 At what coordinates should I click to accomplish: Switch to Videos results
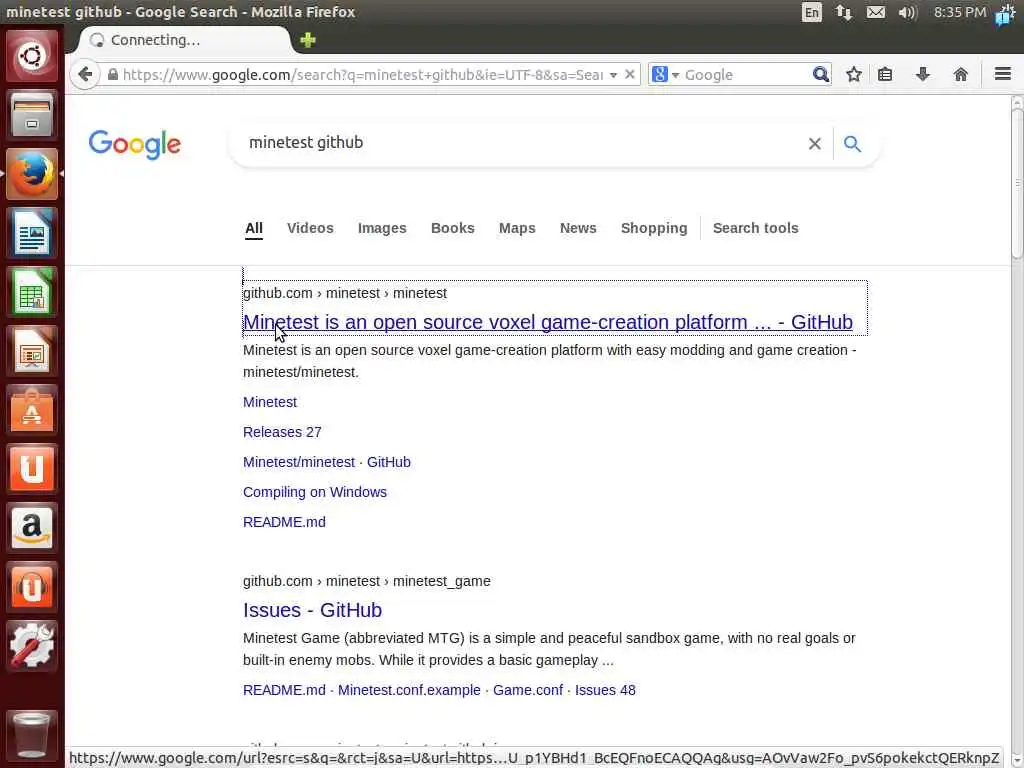[310, 228]
